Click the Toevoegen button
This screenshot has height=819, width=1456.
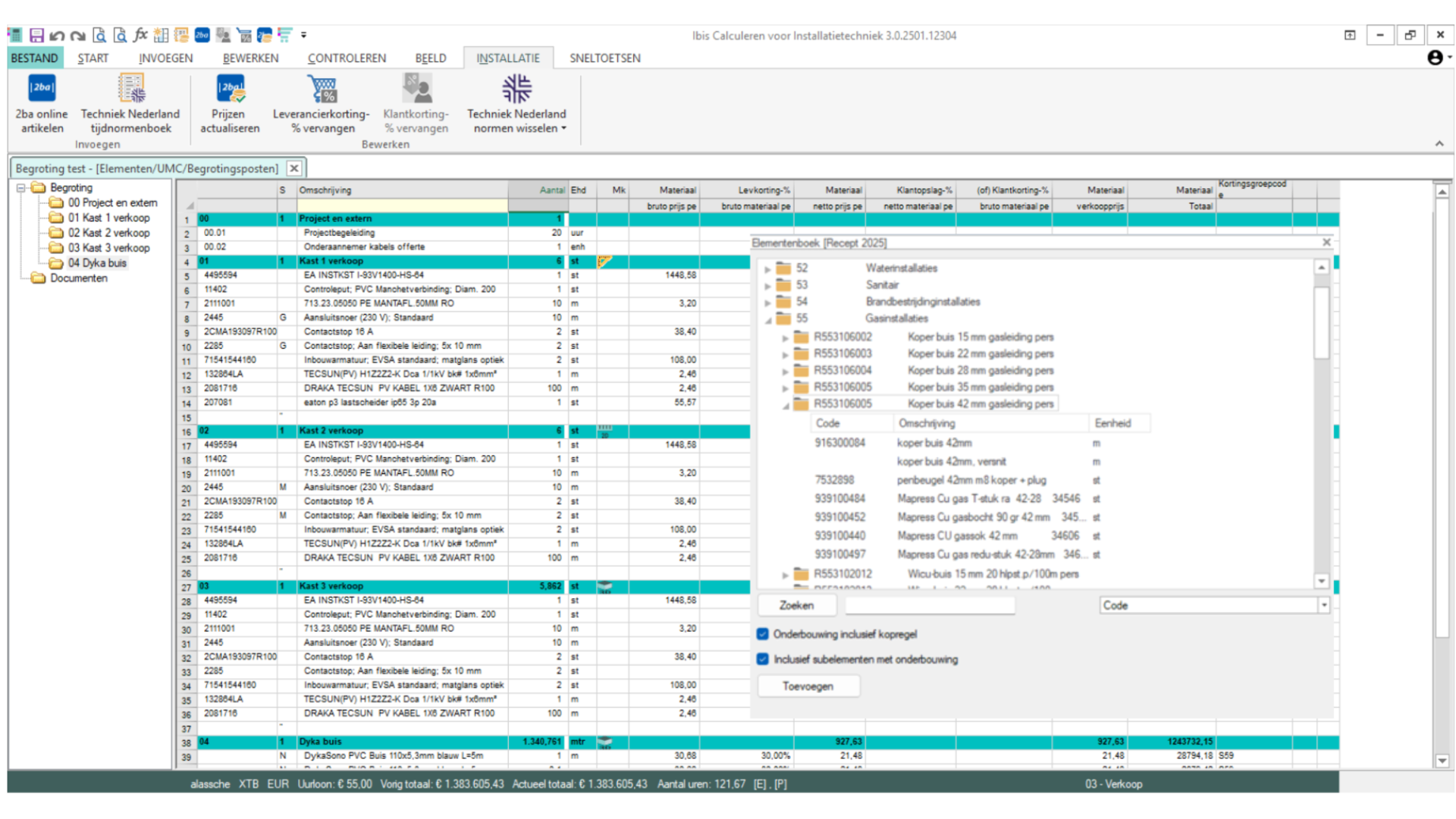tap(808, 686)
